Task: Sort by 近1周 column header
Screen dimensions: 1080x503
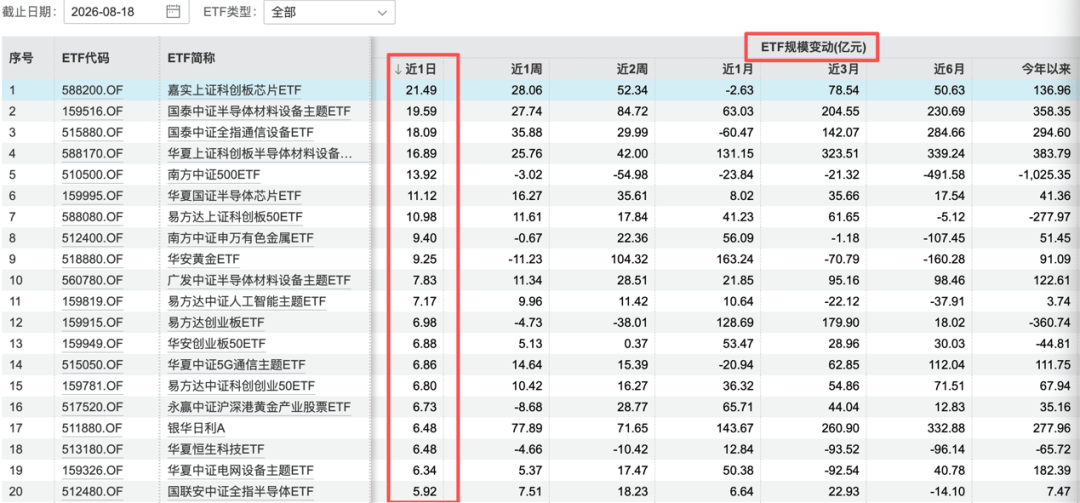Action: coord(526,69)
